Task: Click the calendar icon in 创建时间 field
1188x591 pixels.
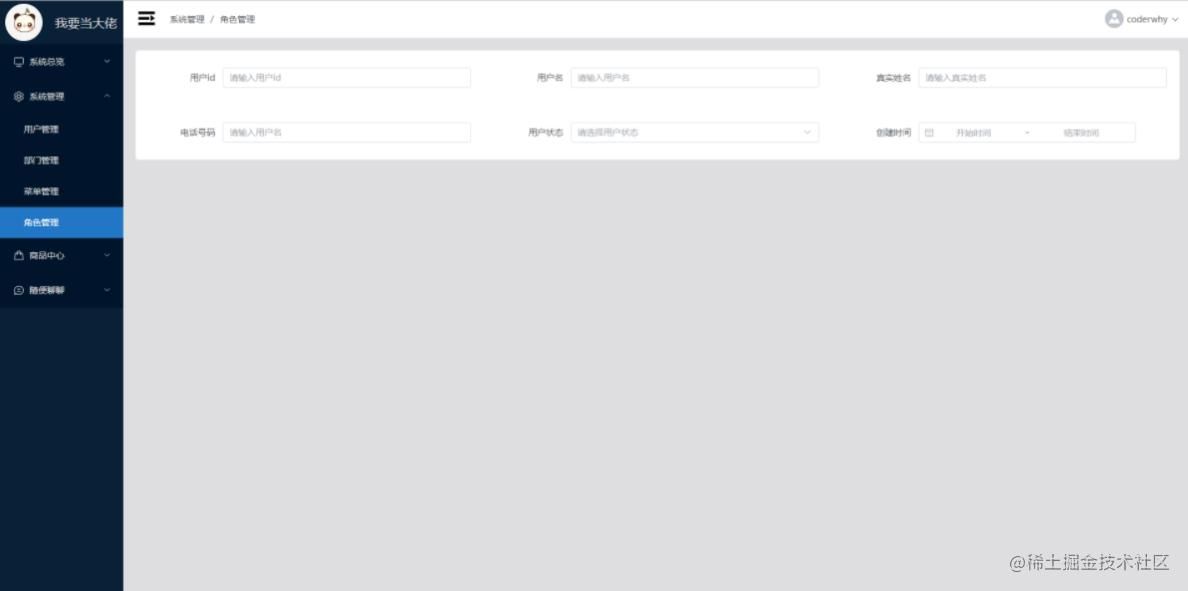Action: tap(929, 133)
